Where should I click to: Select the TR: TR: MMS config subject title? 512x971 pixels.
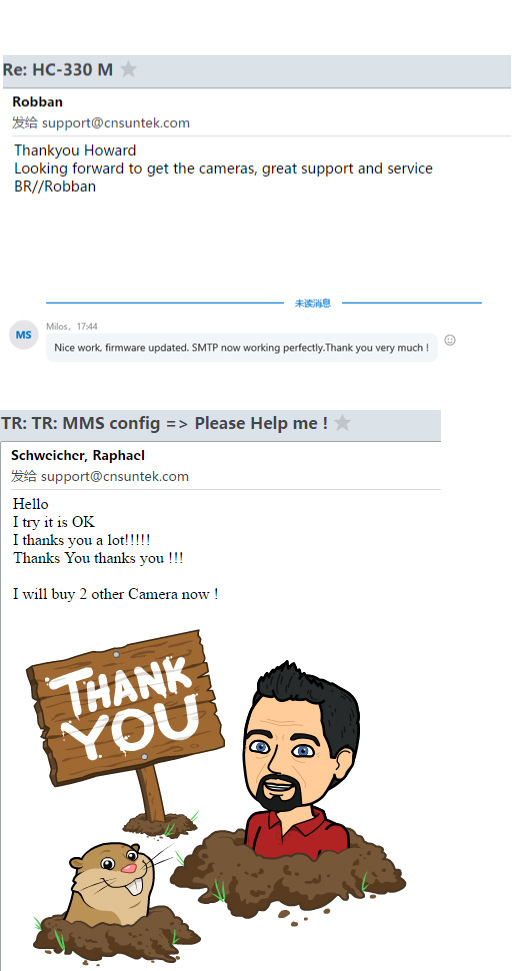coord(165,424)
